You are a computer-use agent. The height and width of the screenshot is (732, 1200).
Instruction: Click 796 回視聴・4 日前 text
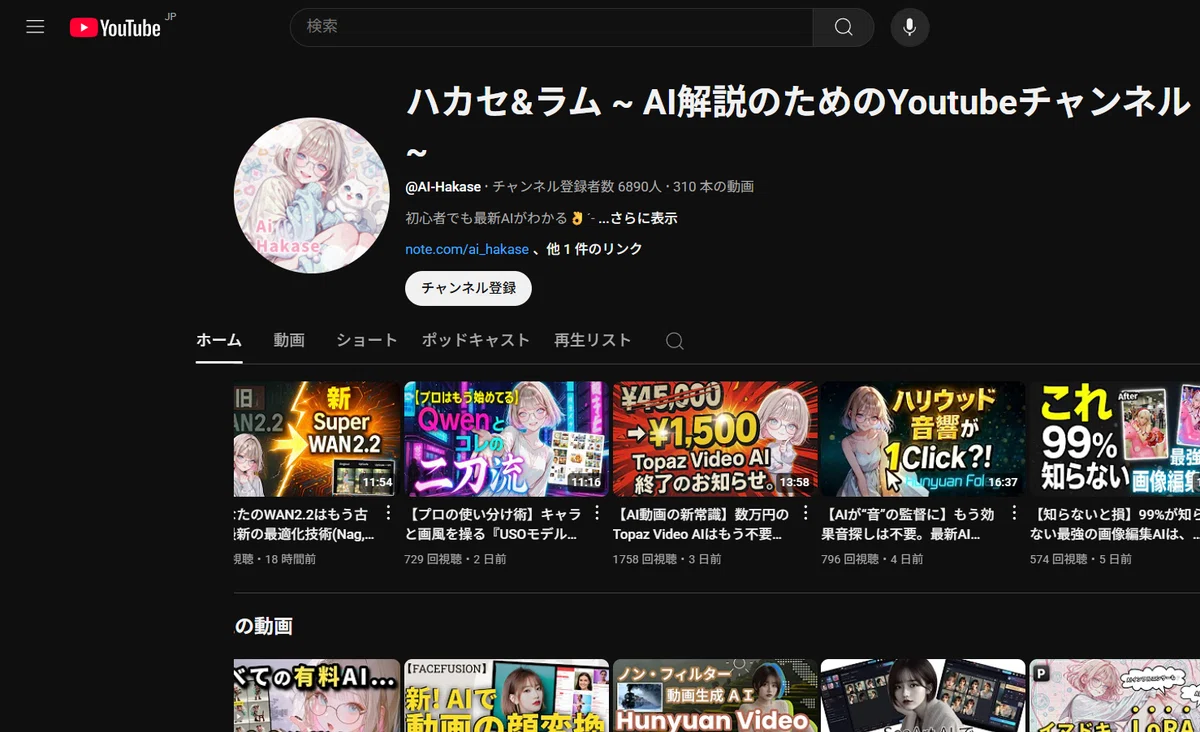click(x=872, y=559)
